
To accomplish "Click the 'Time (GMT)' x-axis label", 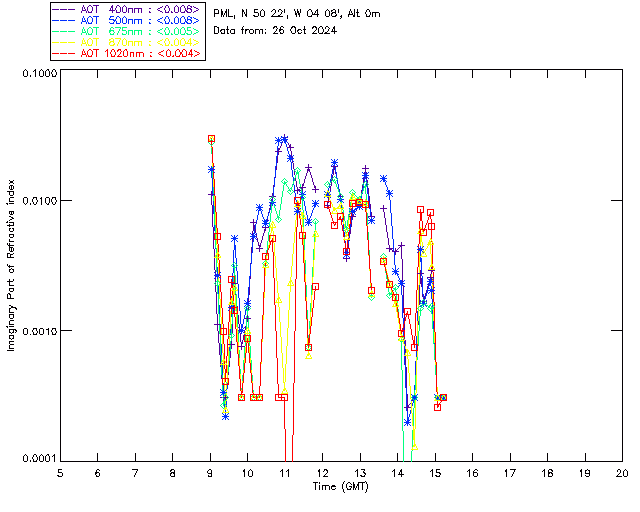I will tap(340, 487).
